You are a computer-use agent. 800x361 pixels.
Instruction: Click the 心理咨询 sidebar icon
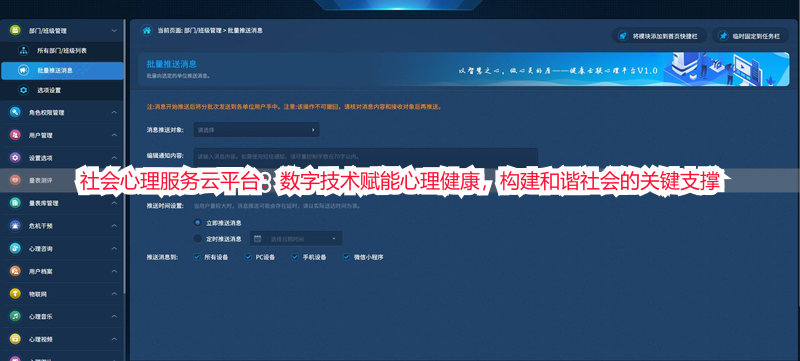click(15, 248)
